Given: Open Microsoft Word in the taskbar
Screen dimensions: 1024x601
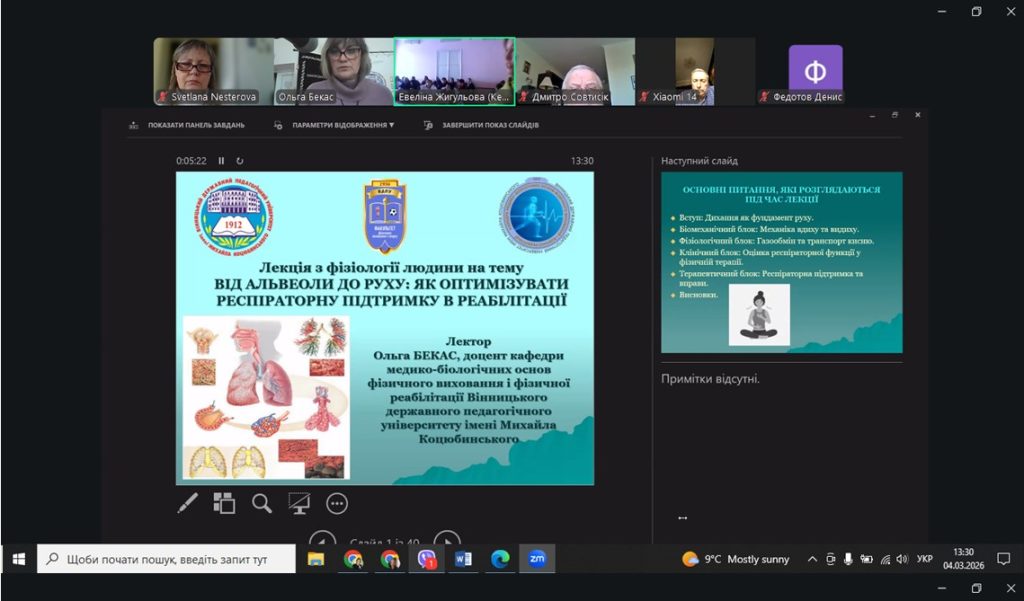Looking at the screenshot, I should click(463, 559).
